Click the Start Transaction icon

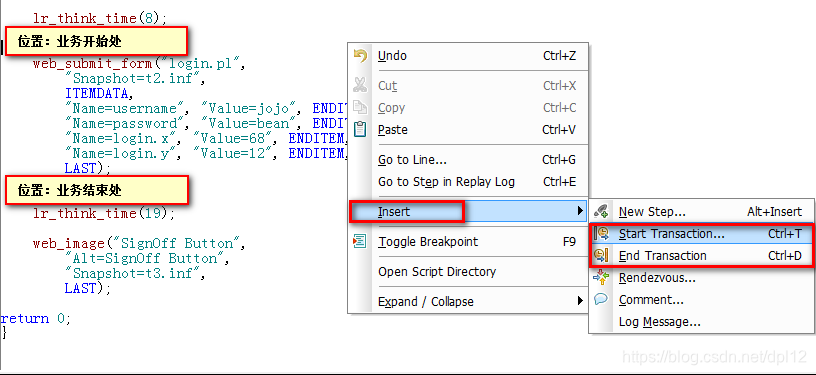pyautogui.click(x=601, y=234)
